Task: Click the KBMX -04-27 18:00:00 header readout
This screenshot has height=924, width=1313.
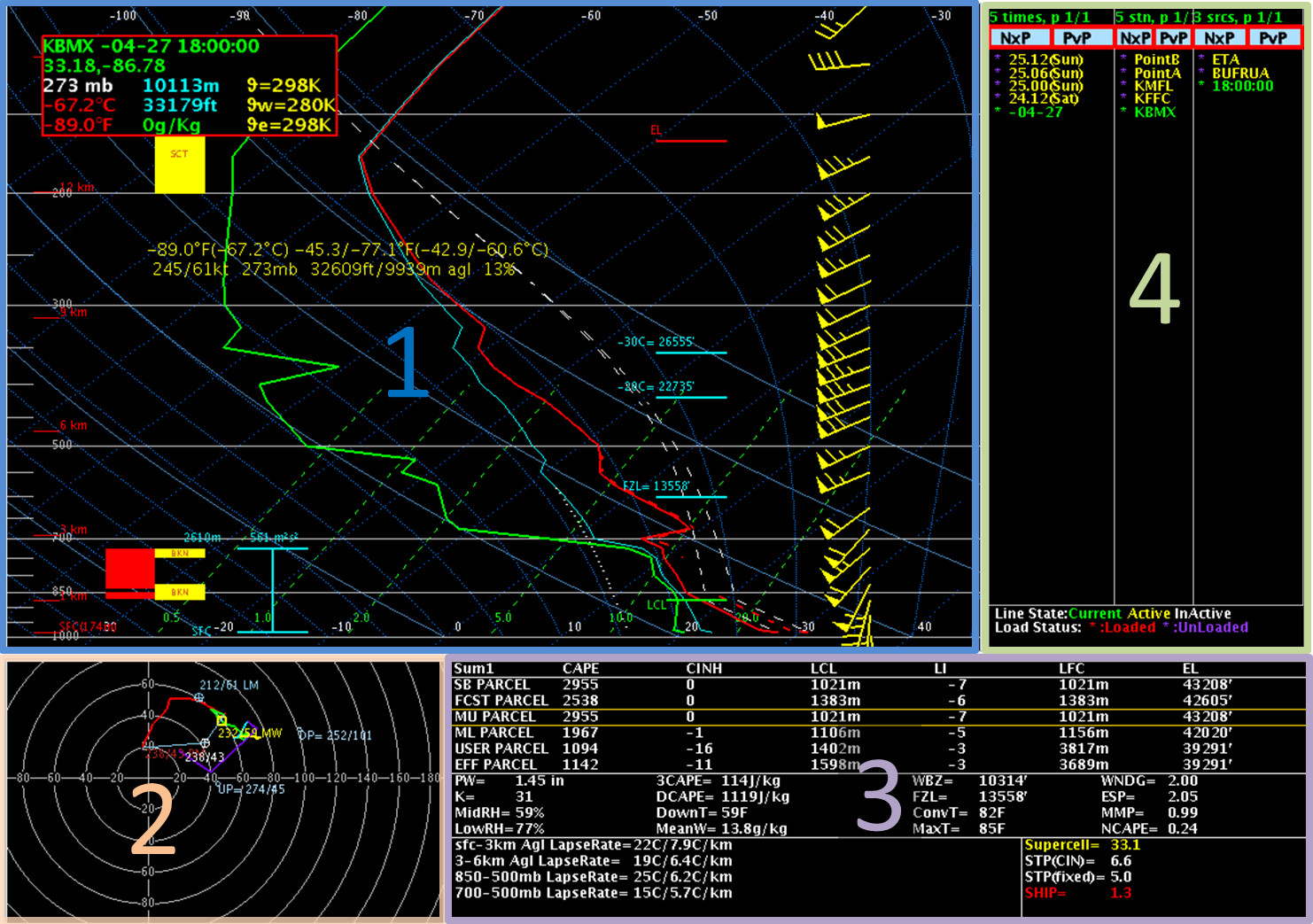Action: tap(151, 46)
